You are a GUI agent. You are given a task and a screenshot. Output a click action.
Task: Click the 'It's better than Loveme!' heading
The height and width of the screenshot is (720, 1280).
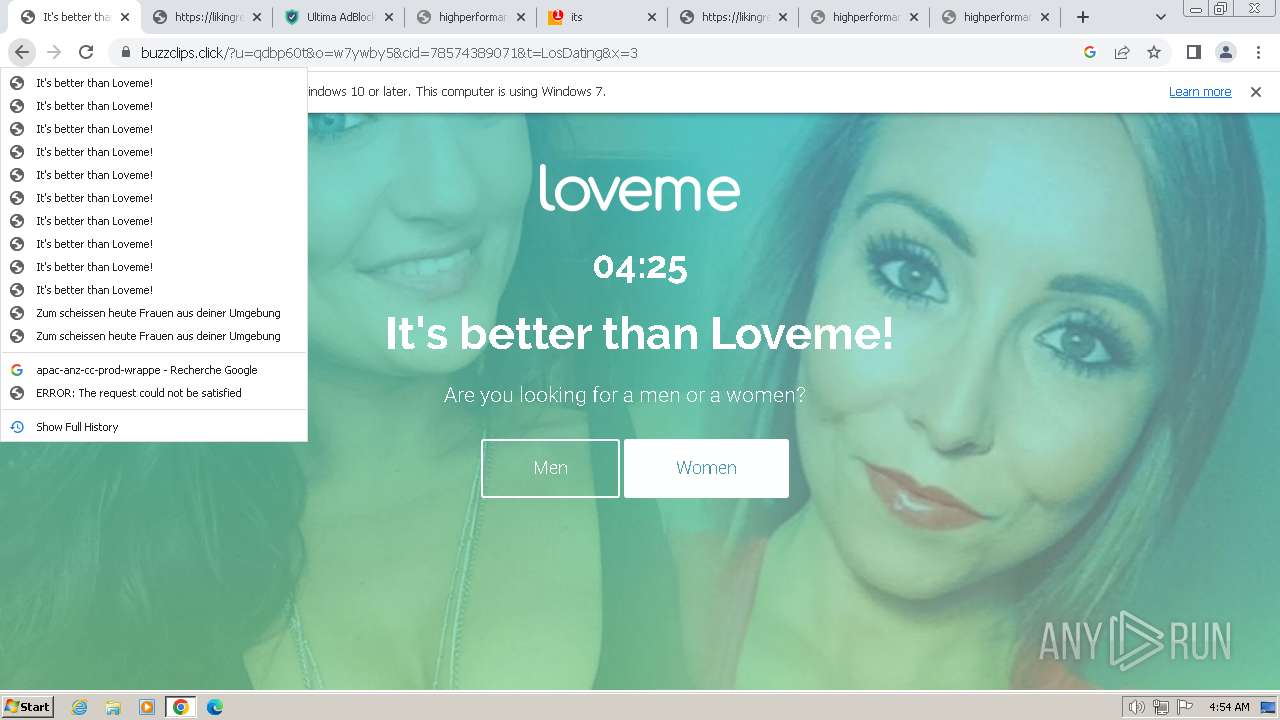(640, 334)
